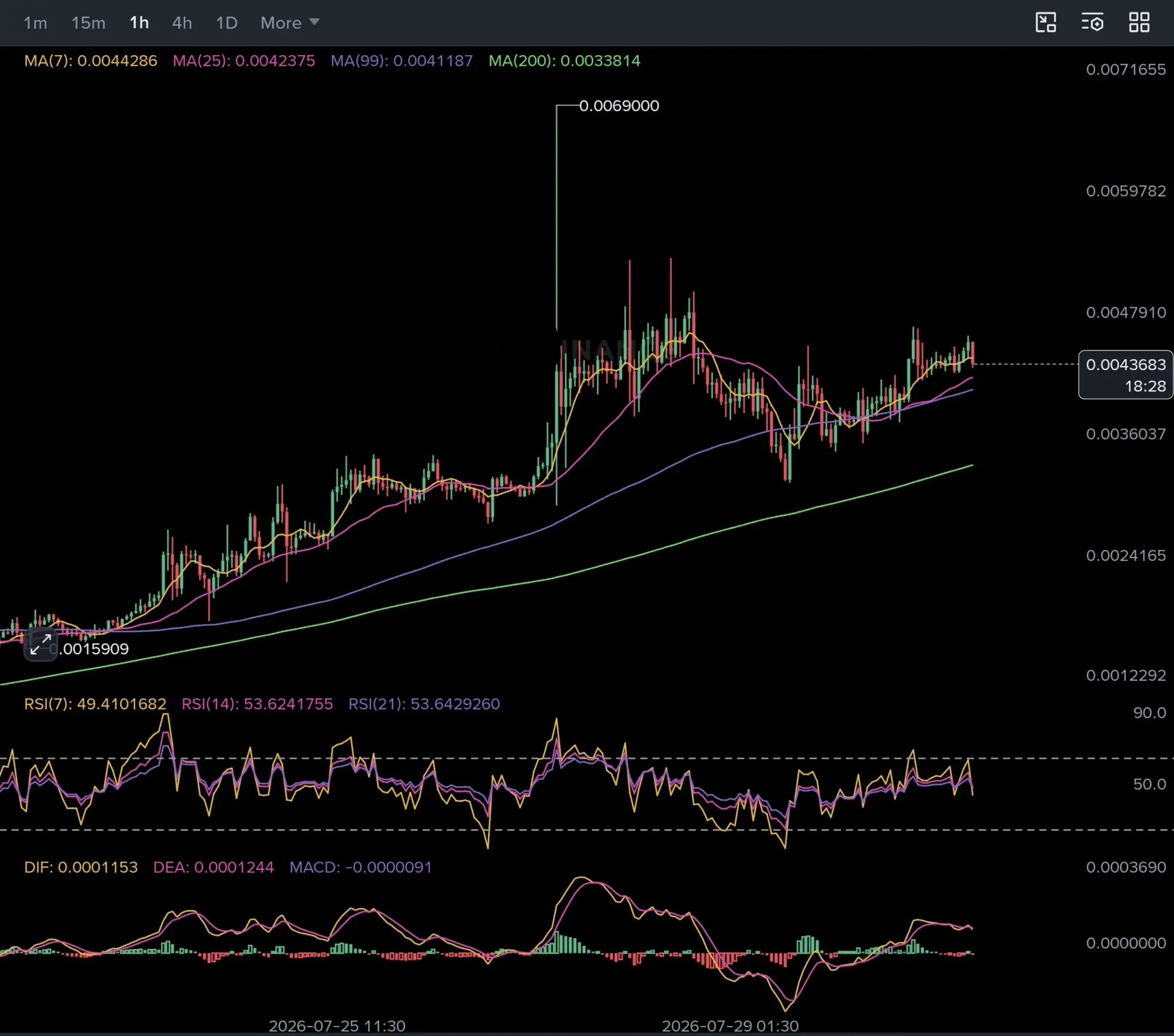Click the DIF value label

pos(81,867)
